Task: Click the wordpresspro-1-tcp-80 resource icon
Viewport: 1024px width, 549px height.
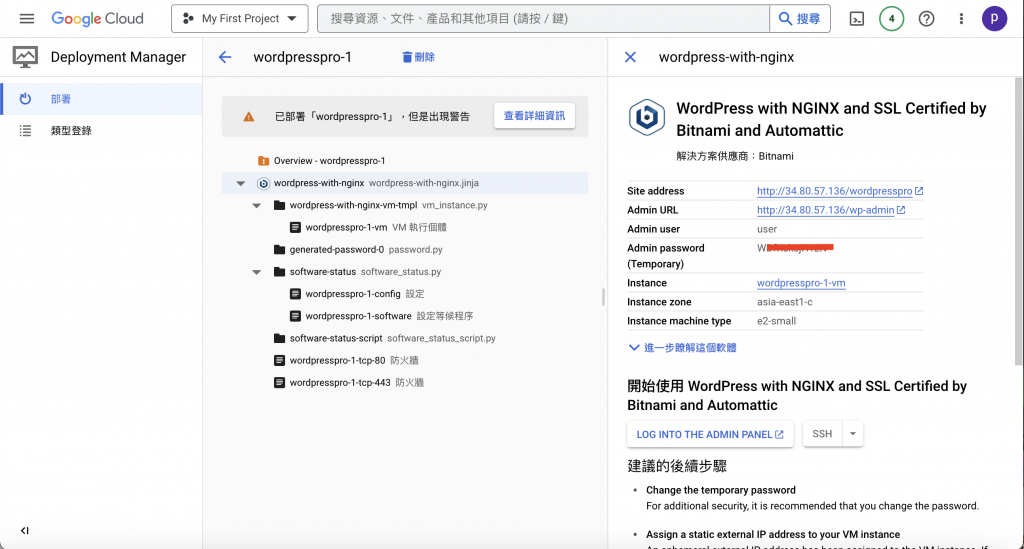Action: 280,360
